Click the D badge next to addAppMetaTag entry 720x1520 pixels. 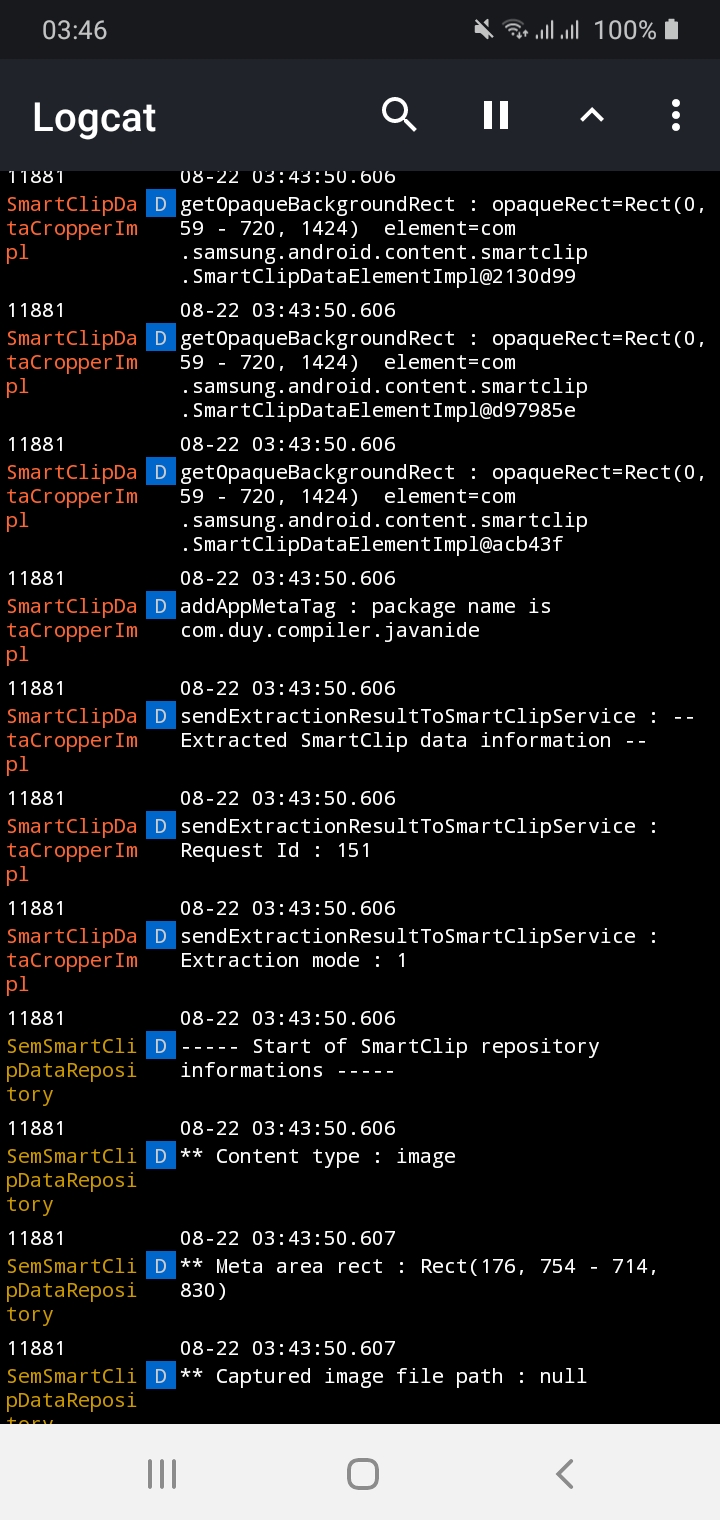click(x=160, y=606)
